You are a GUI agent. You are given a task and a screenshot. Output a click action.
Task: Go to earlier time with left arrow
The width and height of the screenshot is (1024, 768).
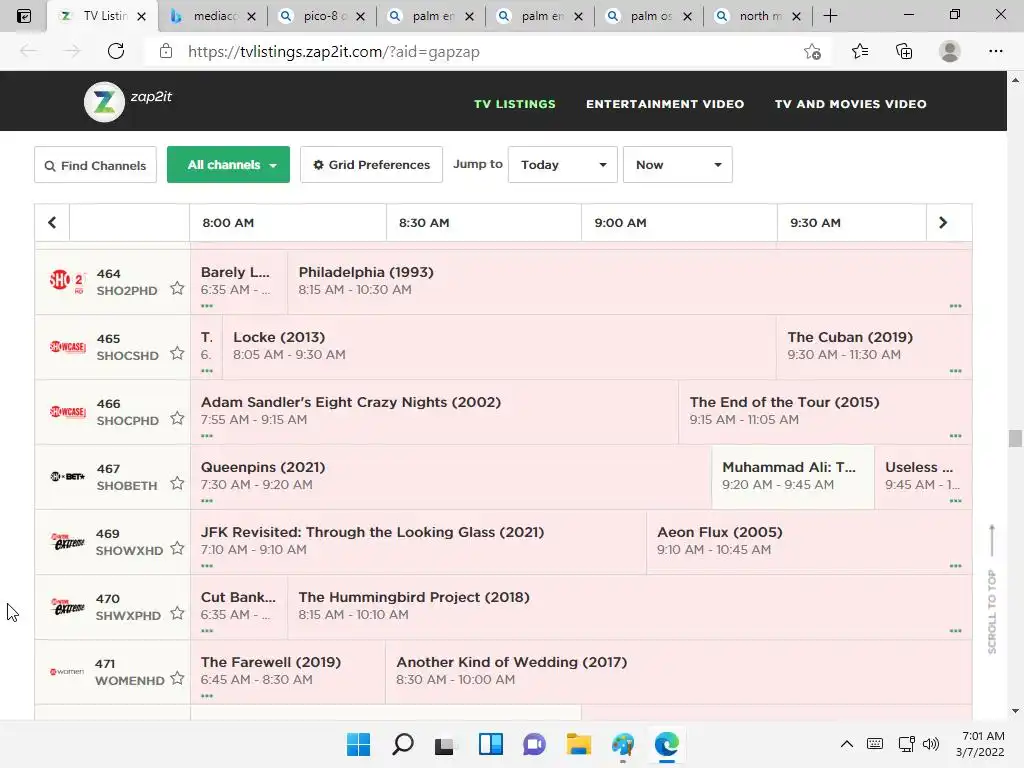(x=52, y=223)
